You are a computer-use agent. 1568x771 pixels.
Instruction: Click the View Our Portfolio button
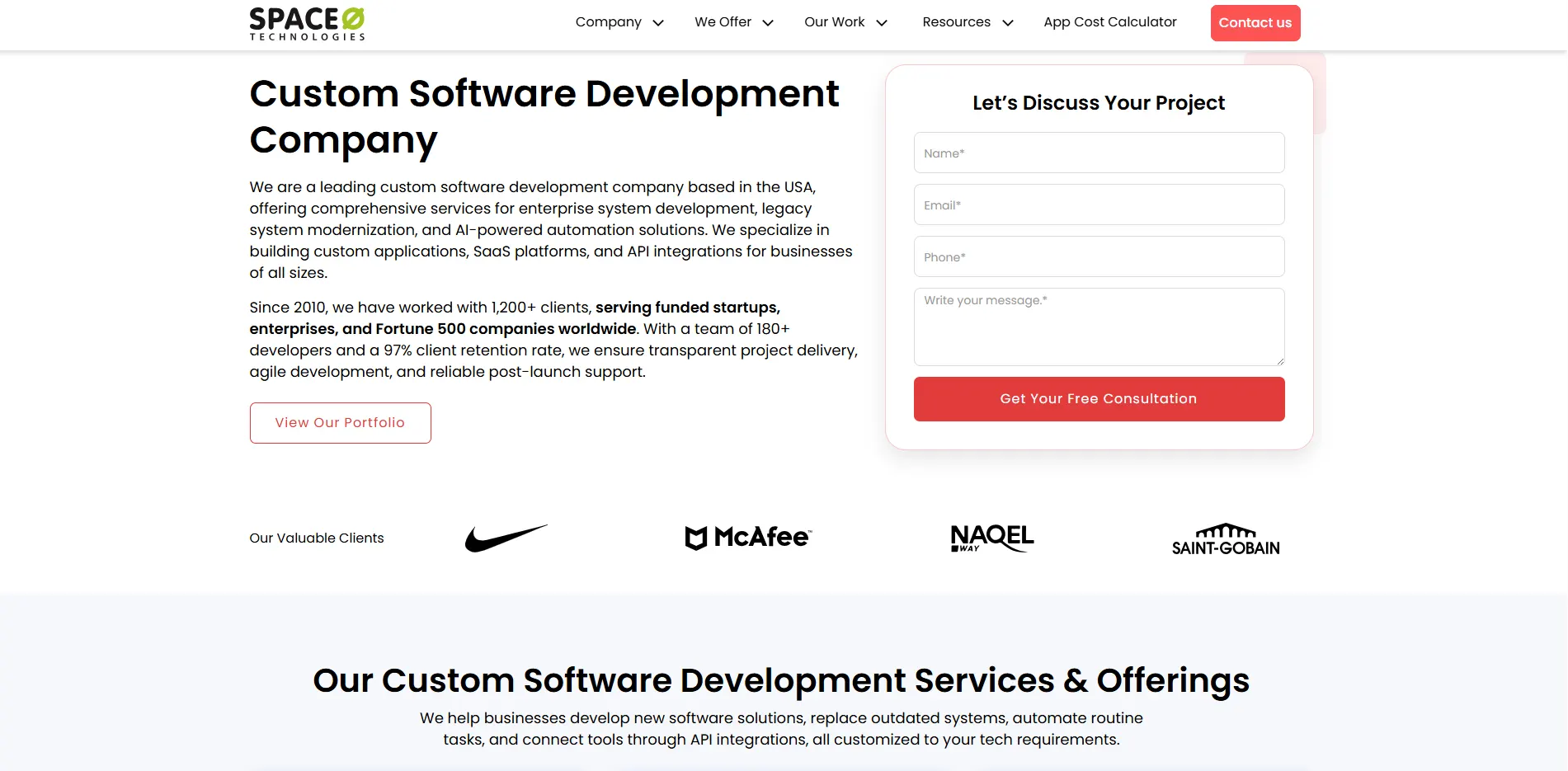(340, 423)
